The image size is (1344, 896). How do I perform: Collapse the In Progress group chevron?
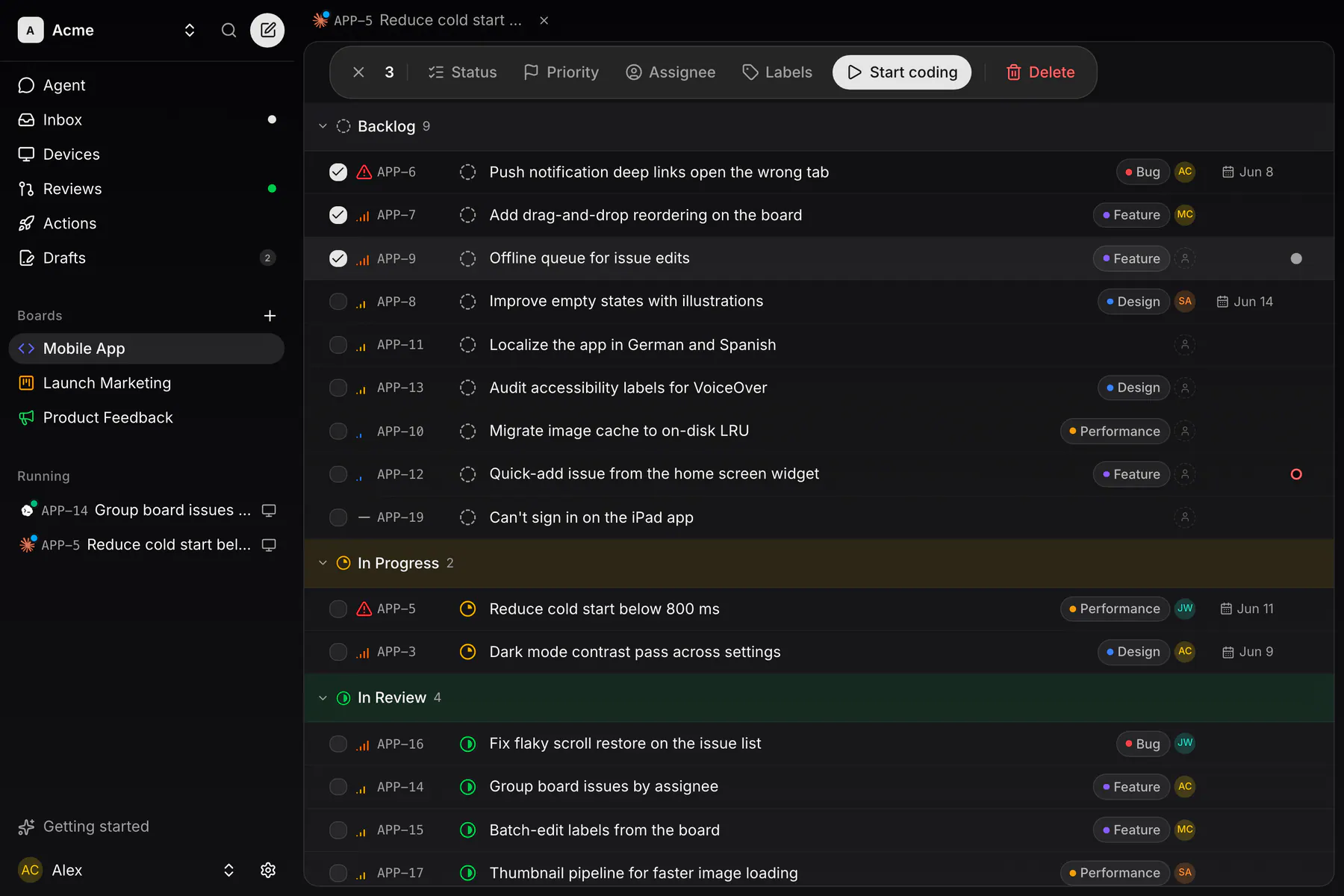point(323,563)
